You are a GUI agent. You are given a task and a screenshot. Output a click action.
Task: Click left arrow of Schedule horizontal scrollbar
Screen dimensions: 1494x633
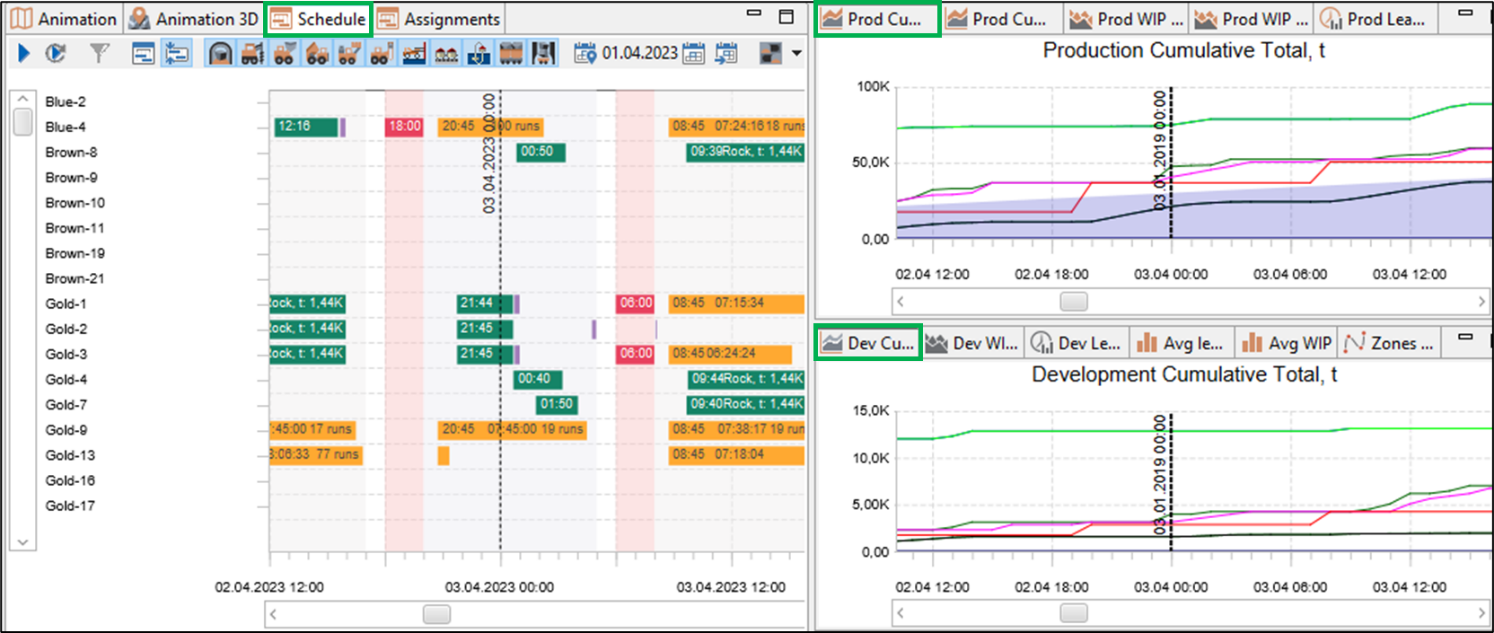pos(275,615)
